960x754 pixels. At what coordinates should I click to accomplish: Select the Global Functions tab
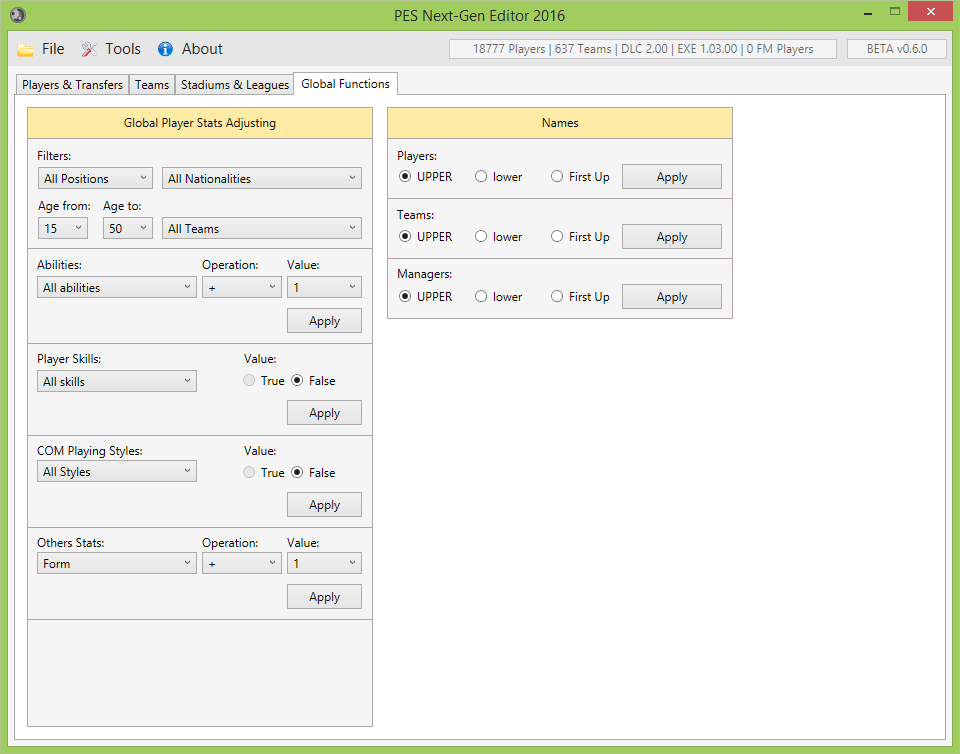345,84
